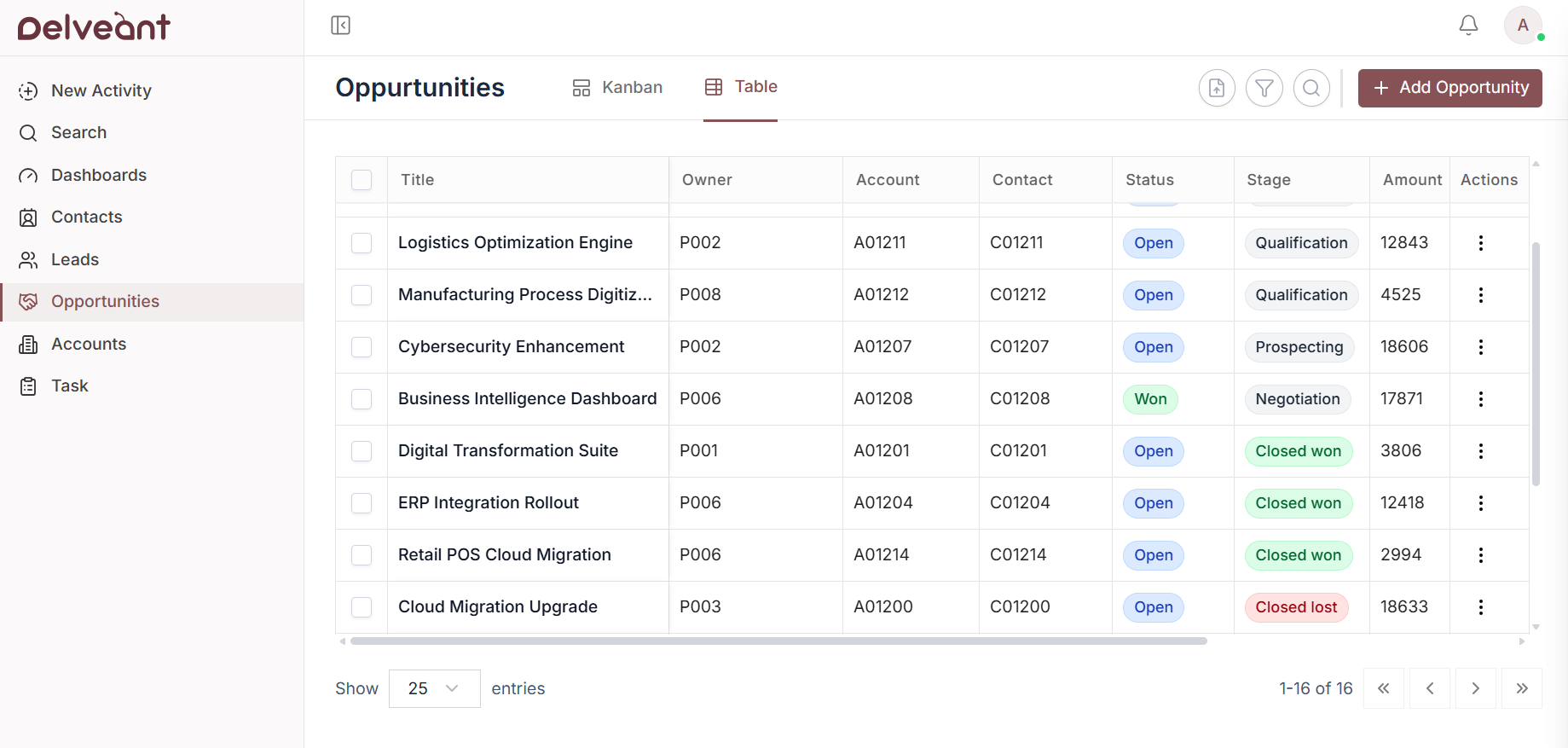Go to the next page arrow
Screen dimensions: 1568x748
click(x=1475, y=688)
